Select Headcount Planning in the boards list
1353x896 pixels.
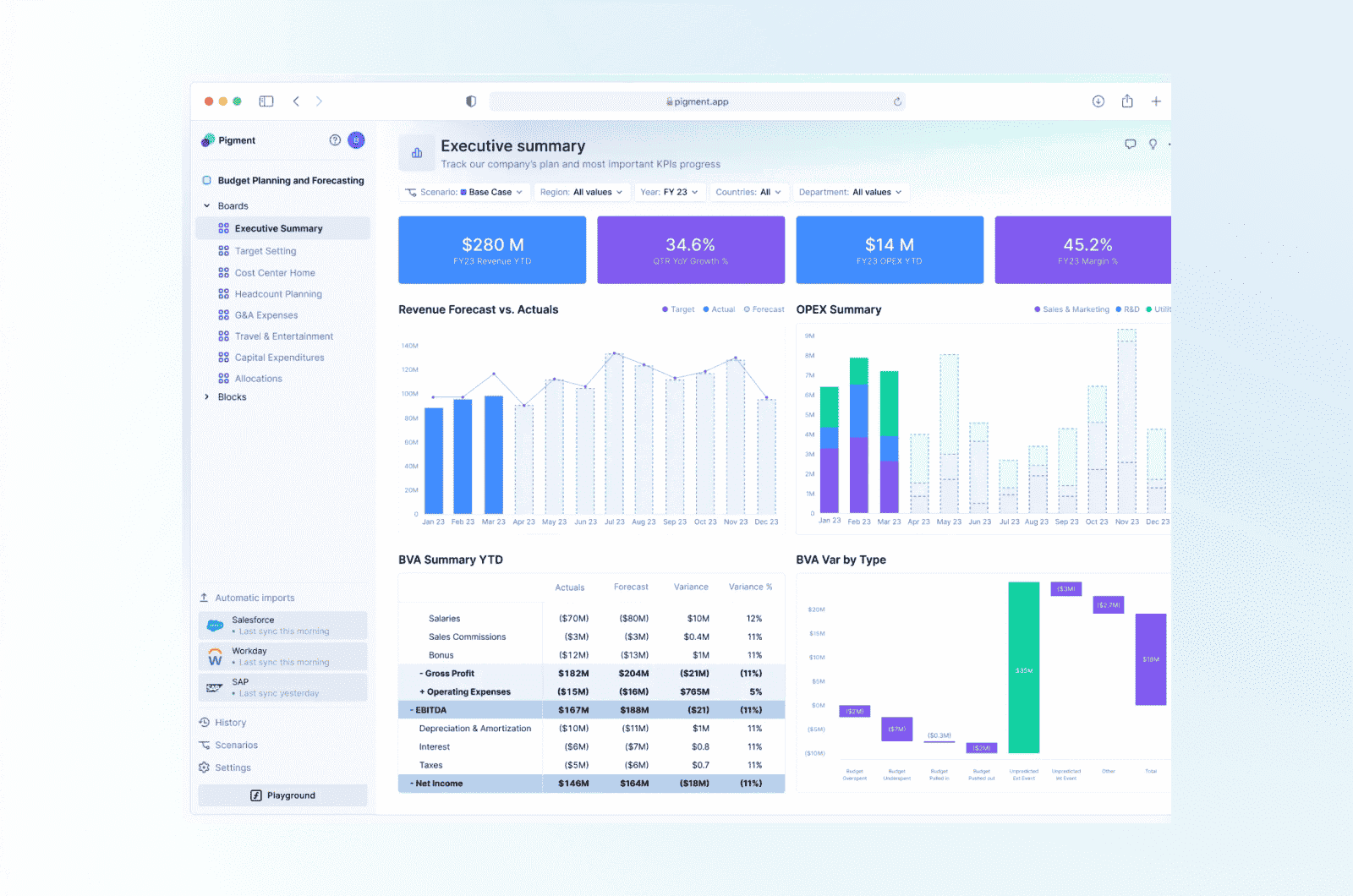pos(279,293)
